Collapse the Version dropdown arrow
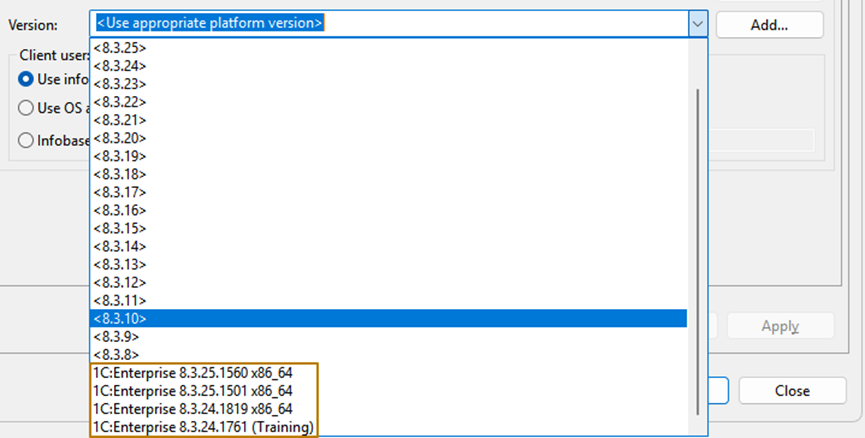Viewport: 865px width, 438px height. pyautogui.click(x=697, y=23)
